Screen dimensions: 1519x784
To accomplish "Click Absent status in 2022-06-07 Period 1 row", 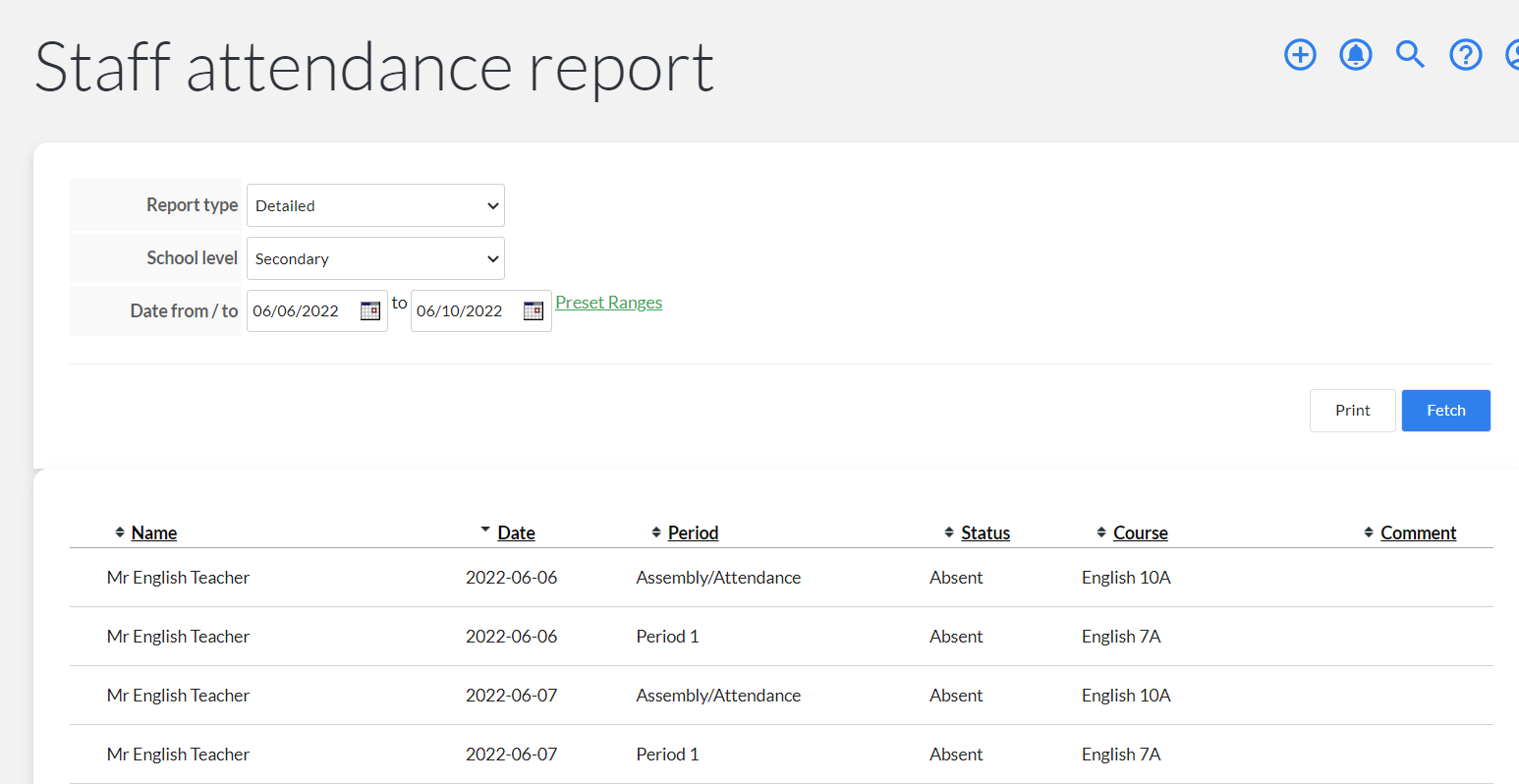I will point(956,755).
